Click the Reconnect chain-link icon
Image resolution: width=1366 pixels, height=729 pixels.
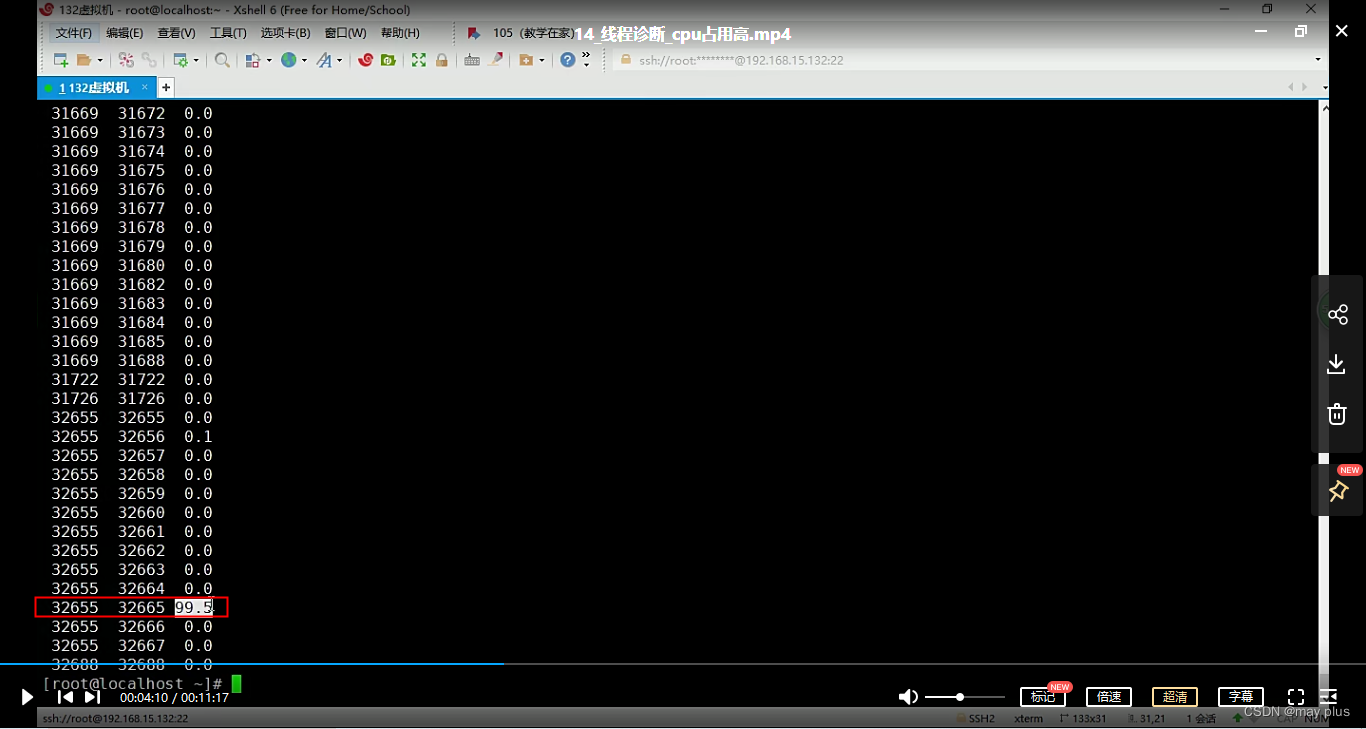click(x=149, y=60)
